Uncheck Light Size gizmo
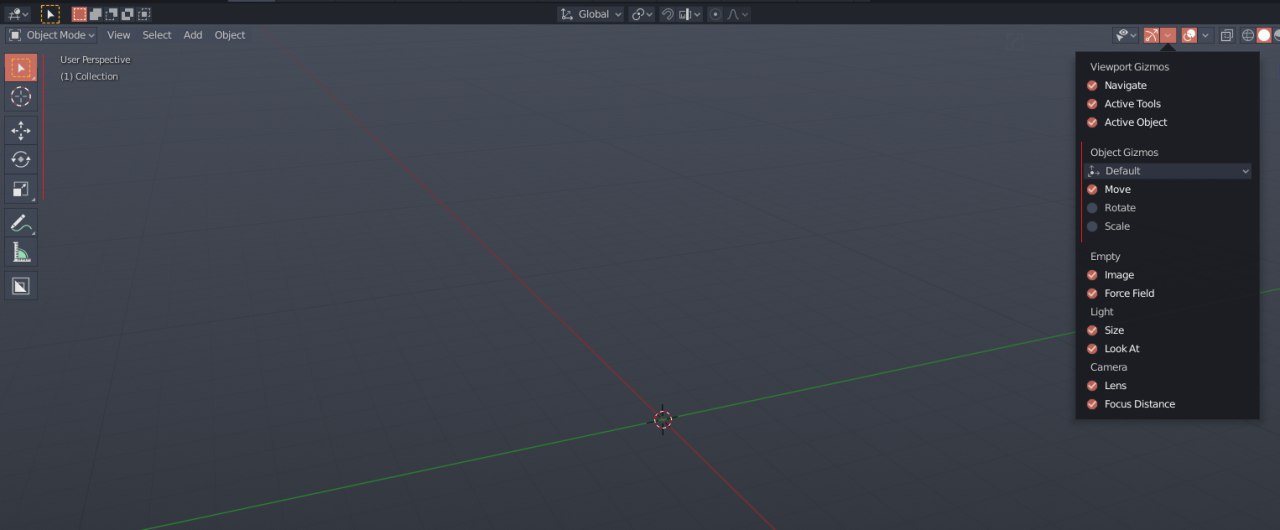The height and width of the screenshot is (530, 1280). click(1092, 330)
